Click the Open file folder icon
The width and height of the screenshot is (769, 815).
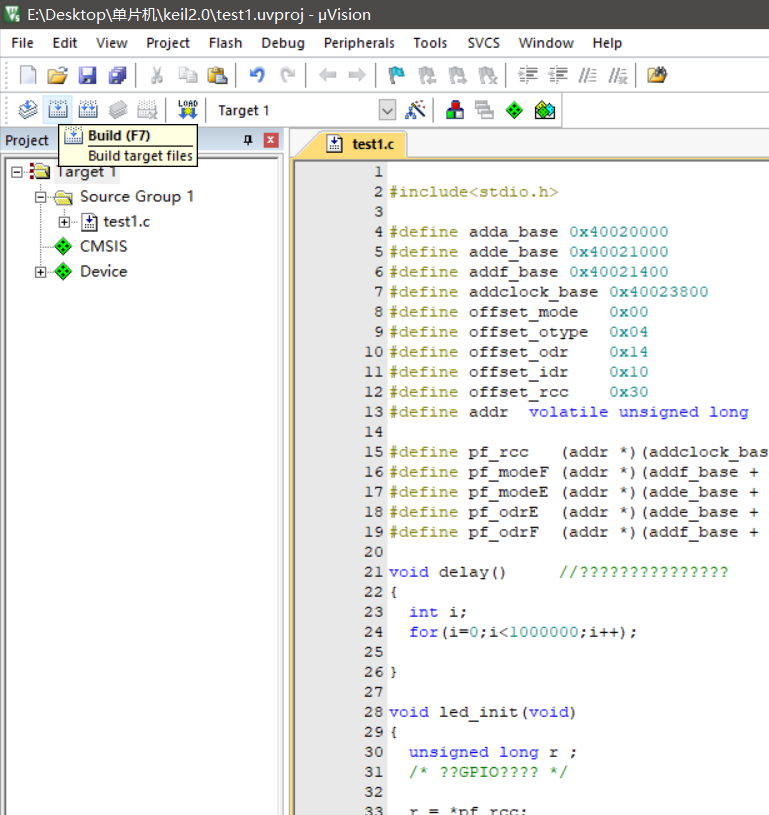(x=58, y=75)
